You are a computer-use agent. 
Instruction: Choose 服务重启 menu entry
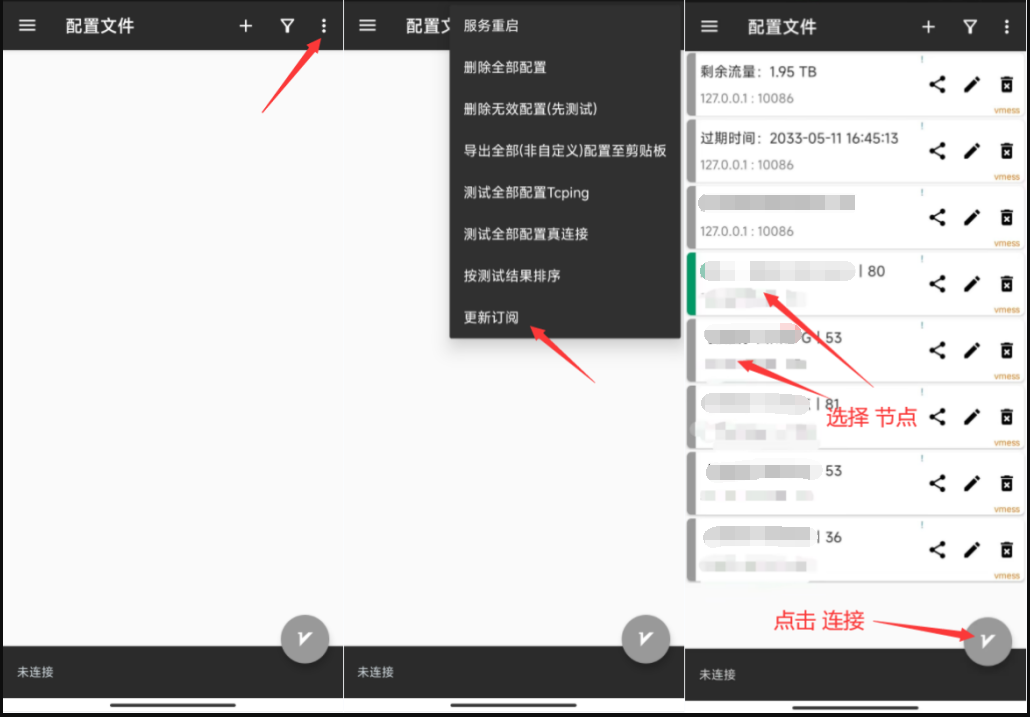tap(491, 26)
